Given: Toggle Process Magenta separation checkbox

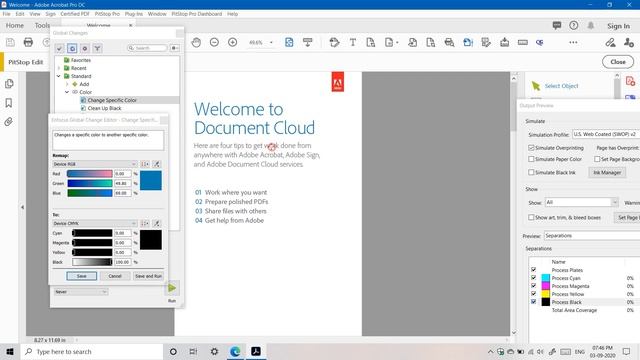Looking at the screenshot, I should click(533, 286).
